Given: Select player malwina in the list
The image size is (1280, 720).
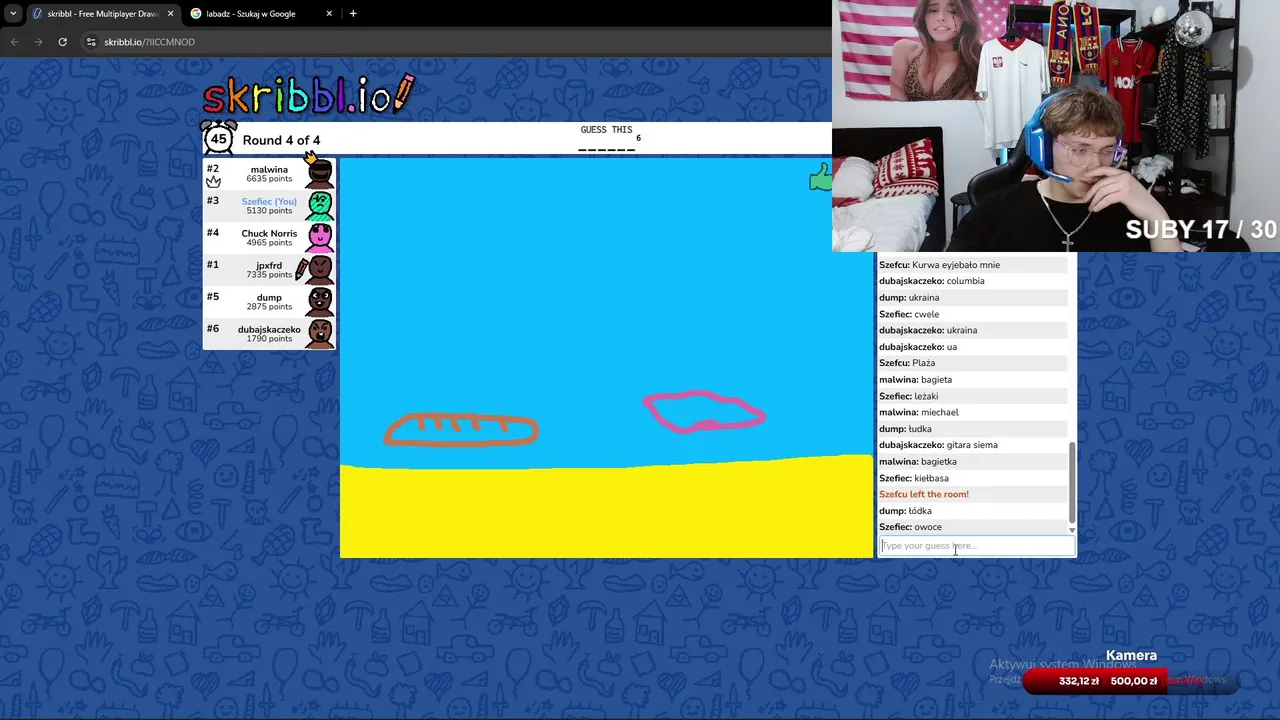Looking at the screenshot, I should (269, 173).
